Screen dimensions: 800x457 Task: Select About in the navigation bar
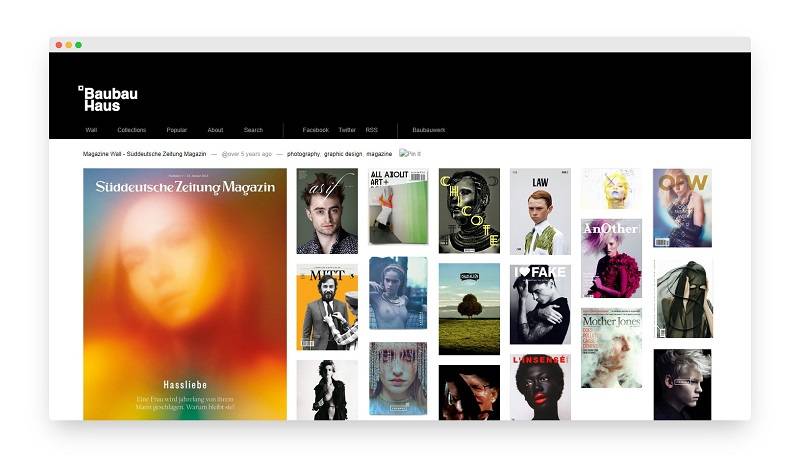(x=215, y=130)
